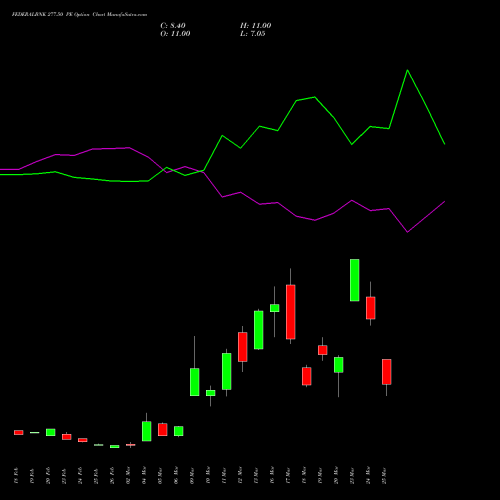Click the FEDERALBNK 277.50 PE chart title
Viewport: 500px width, 500px height.
click(79, 15)
